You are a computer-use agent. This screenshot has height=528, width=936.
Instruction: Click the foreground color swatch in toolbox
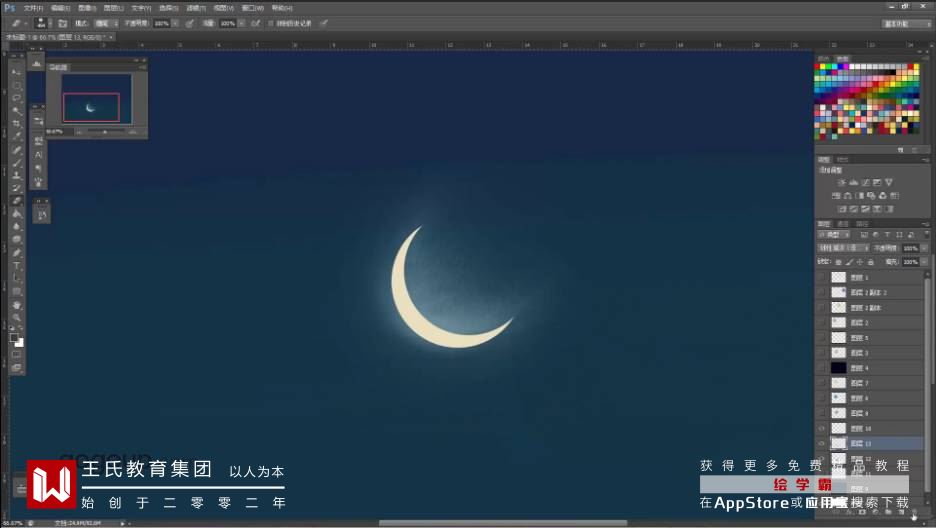click(14, 338)
